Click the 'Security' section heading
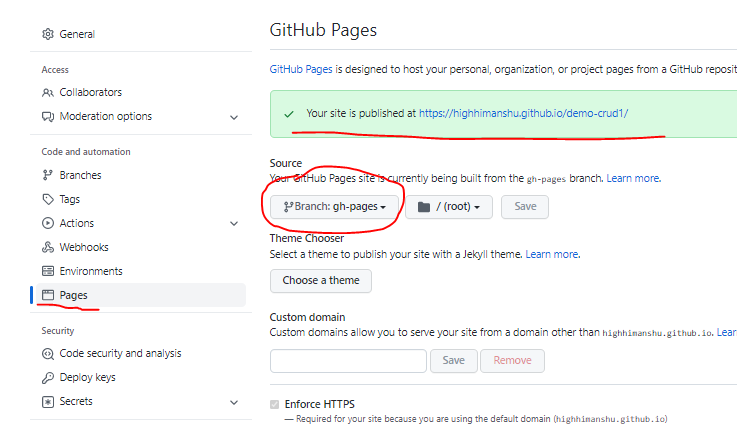737x425 pixels. (x=58, y=331)
